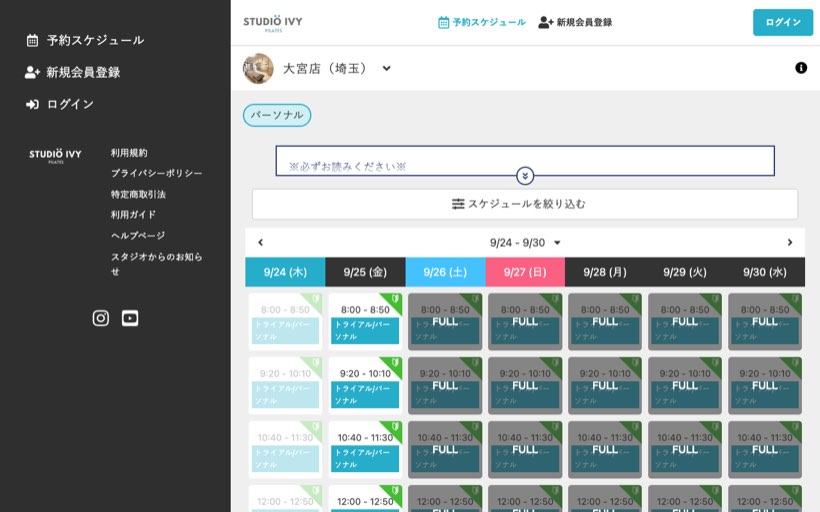Go to previous week with left arrow
The width and height of the screenshot is (820, 512).
click(260, 242)
